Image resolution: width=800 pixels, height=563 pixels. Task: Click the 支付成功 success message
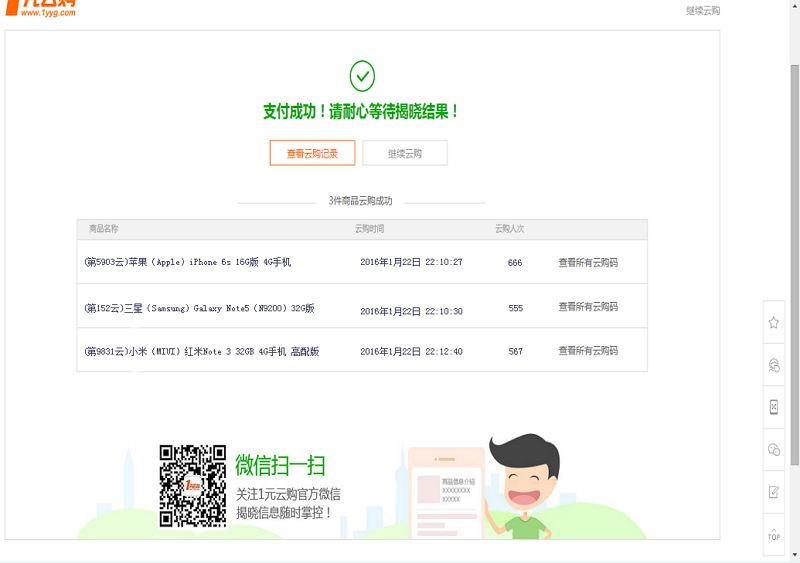361,111
